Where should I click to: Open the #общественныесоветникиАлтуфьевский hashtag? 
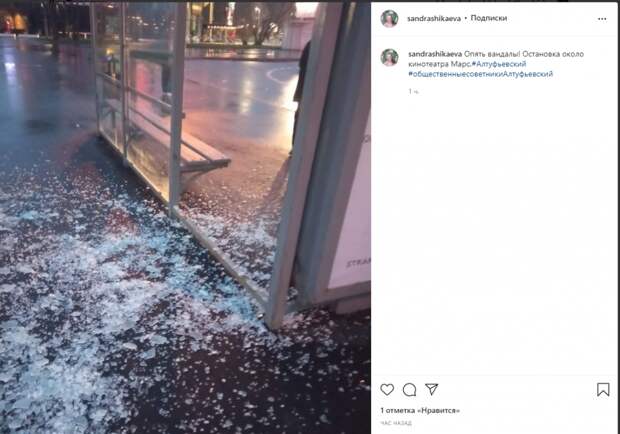[x=480, y=74]
